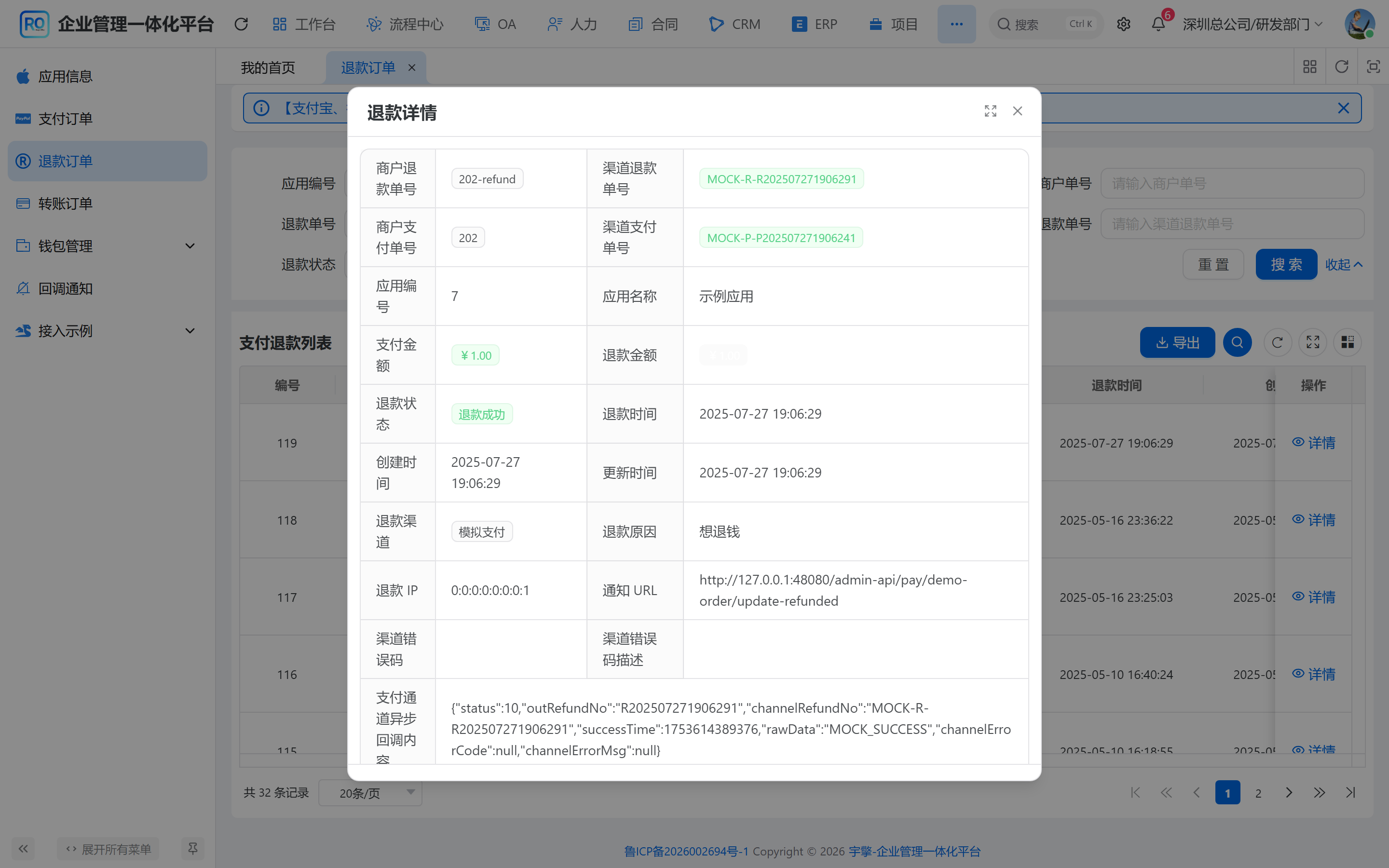The image size is (1389, 868).
Task: Collapse the sidebar with double-arrow icon
Action: 23,849
